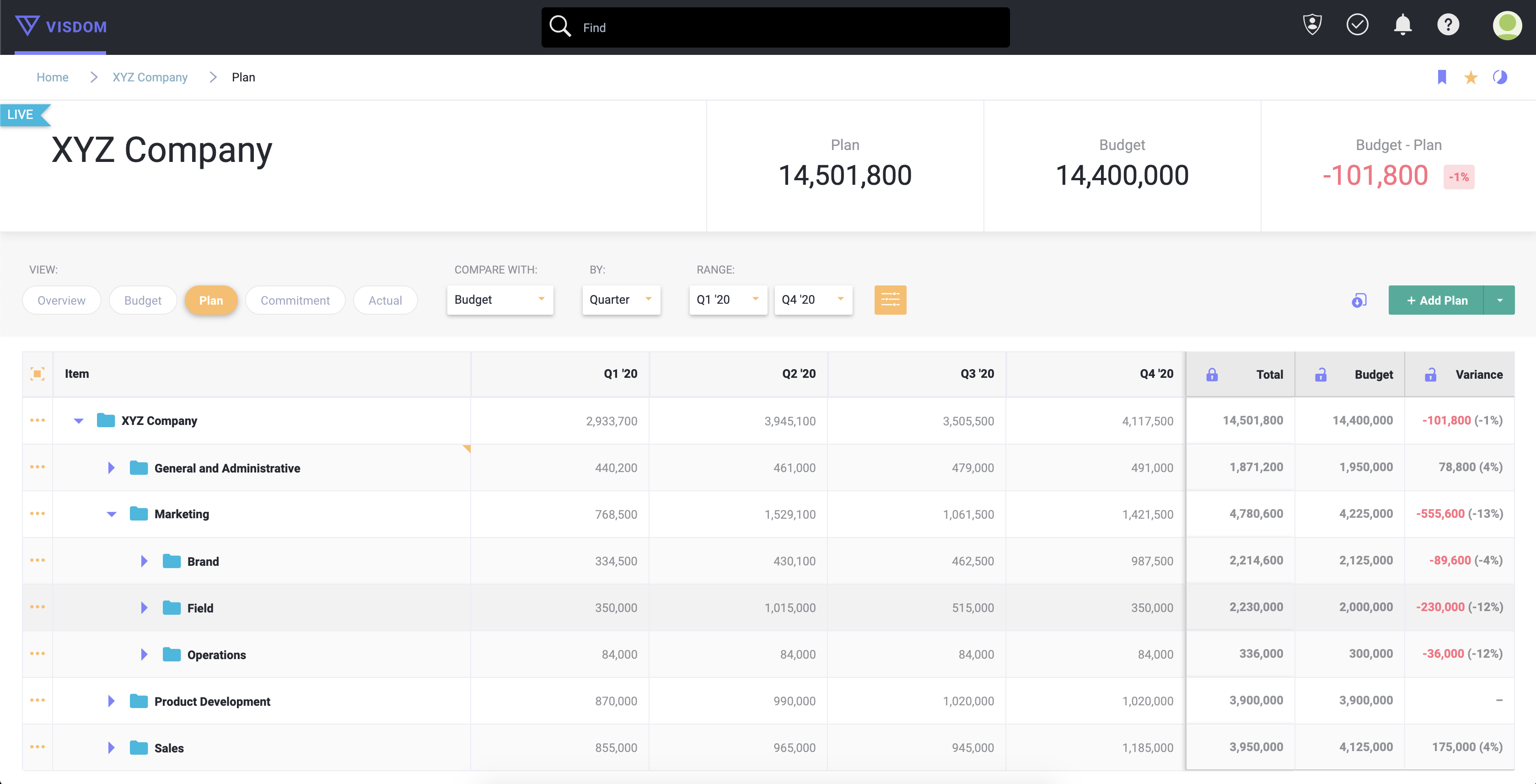Open the Compare With Budget dropdown
Image resolution: width=1536 pixels, height=784 pixels.
tap(499, 300)
